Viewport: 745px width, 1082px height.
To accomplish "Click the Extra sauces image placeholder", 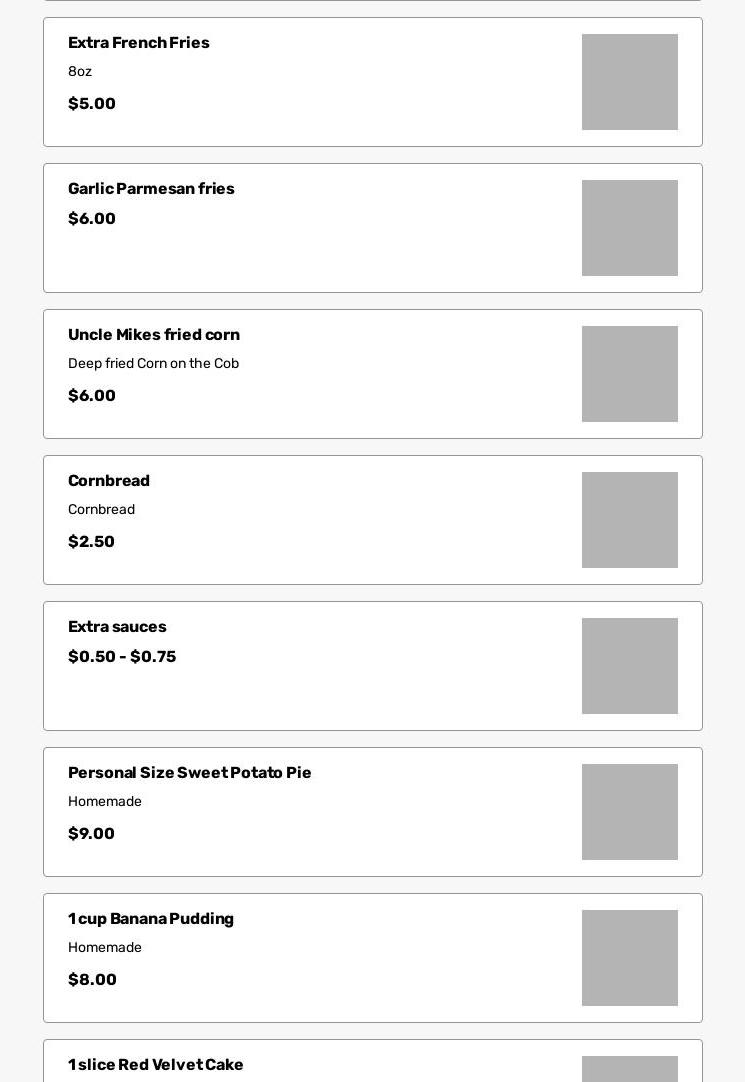I will (x=629, y=666).
